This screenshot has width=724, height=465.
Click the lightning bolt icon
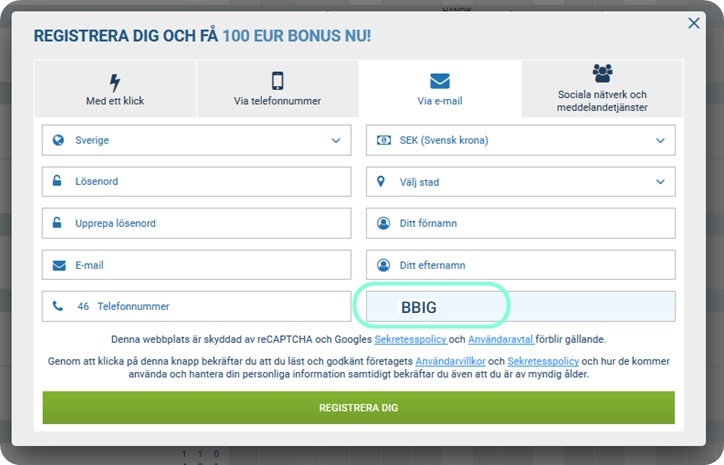(115, 83)
